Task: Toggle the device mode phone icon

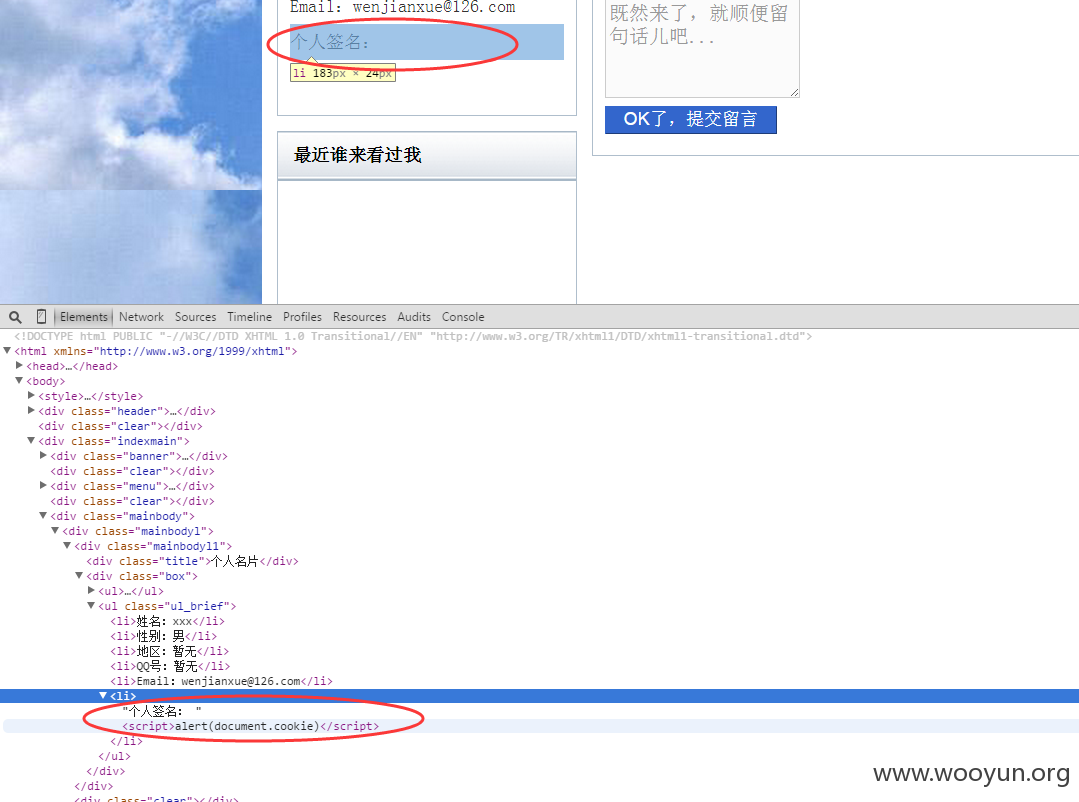Action: tap(41, 317)
